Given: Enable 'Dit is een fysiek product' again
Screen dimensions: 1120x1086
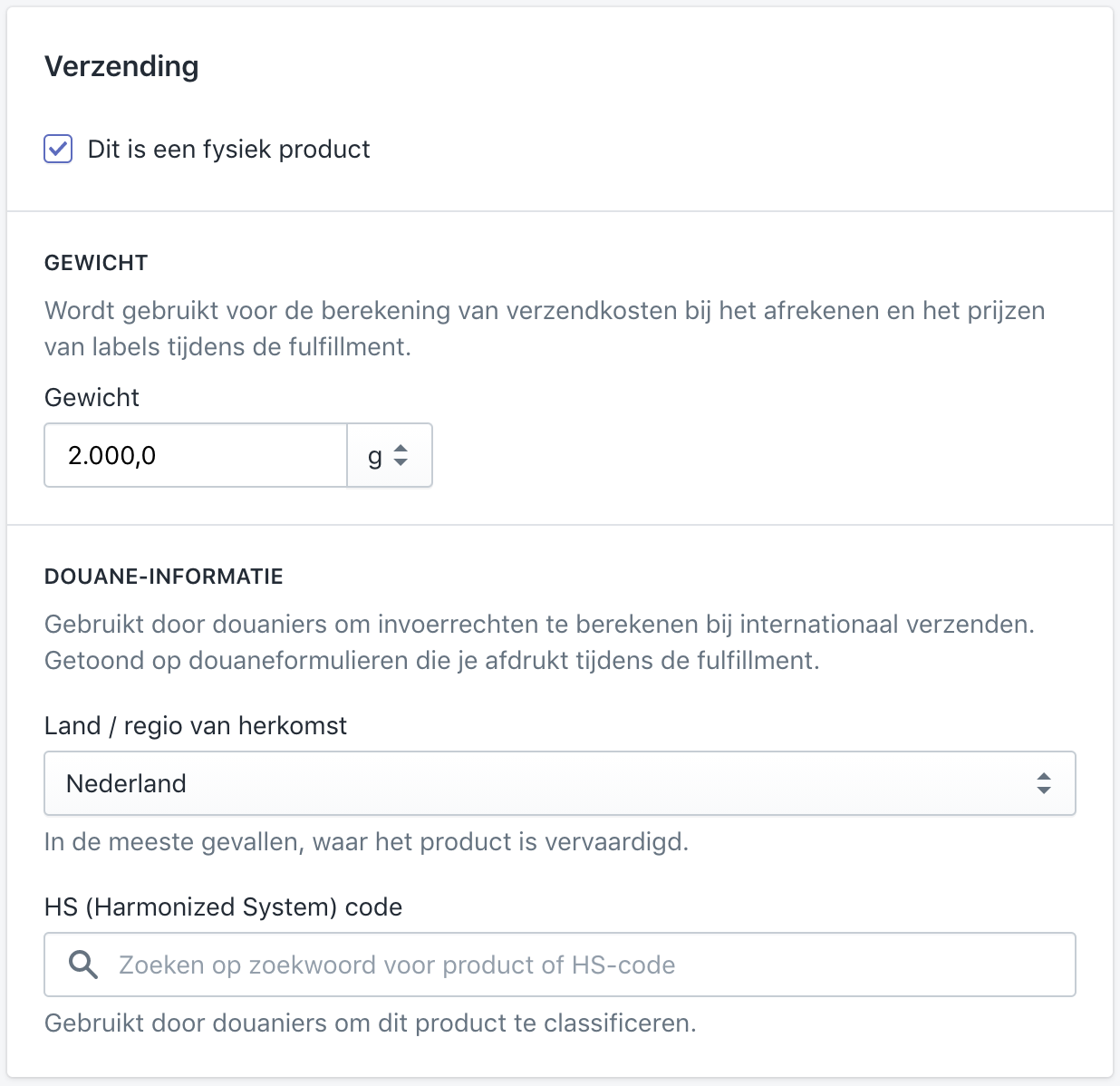Looking at the screenshot, I should [x=58, y=149].
